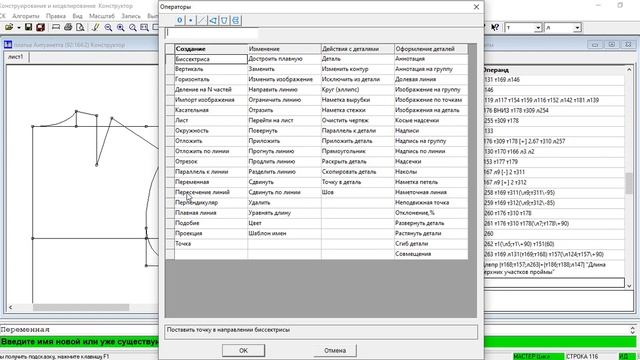Select the Вертикаль operator
The width and height of the screenshot is (640, 360).
pos(211,69)
